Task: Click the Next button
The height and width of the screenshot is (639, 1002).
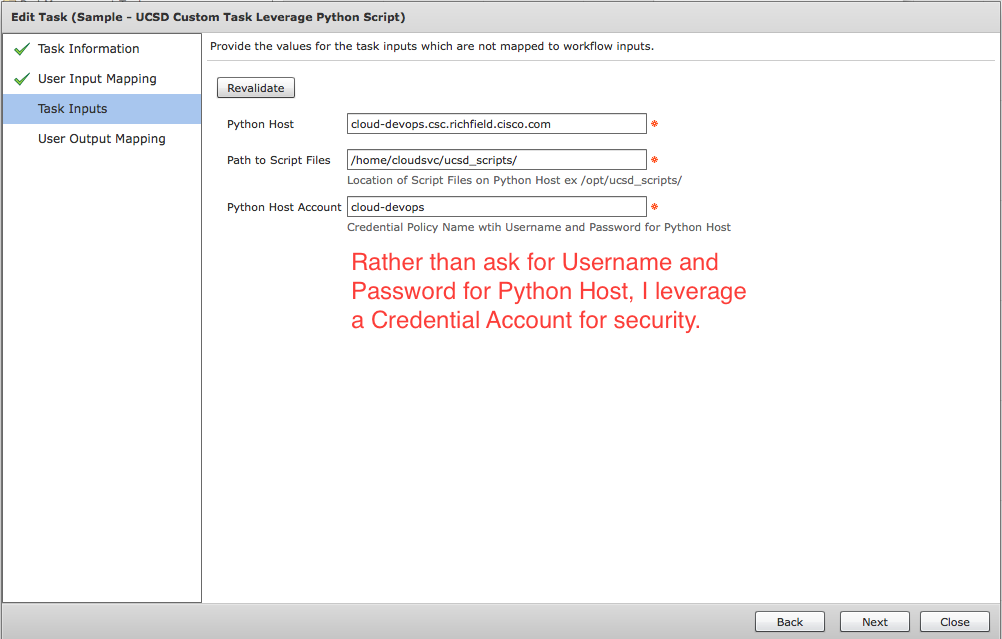Action: [x=874, y=622]
